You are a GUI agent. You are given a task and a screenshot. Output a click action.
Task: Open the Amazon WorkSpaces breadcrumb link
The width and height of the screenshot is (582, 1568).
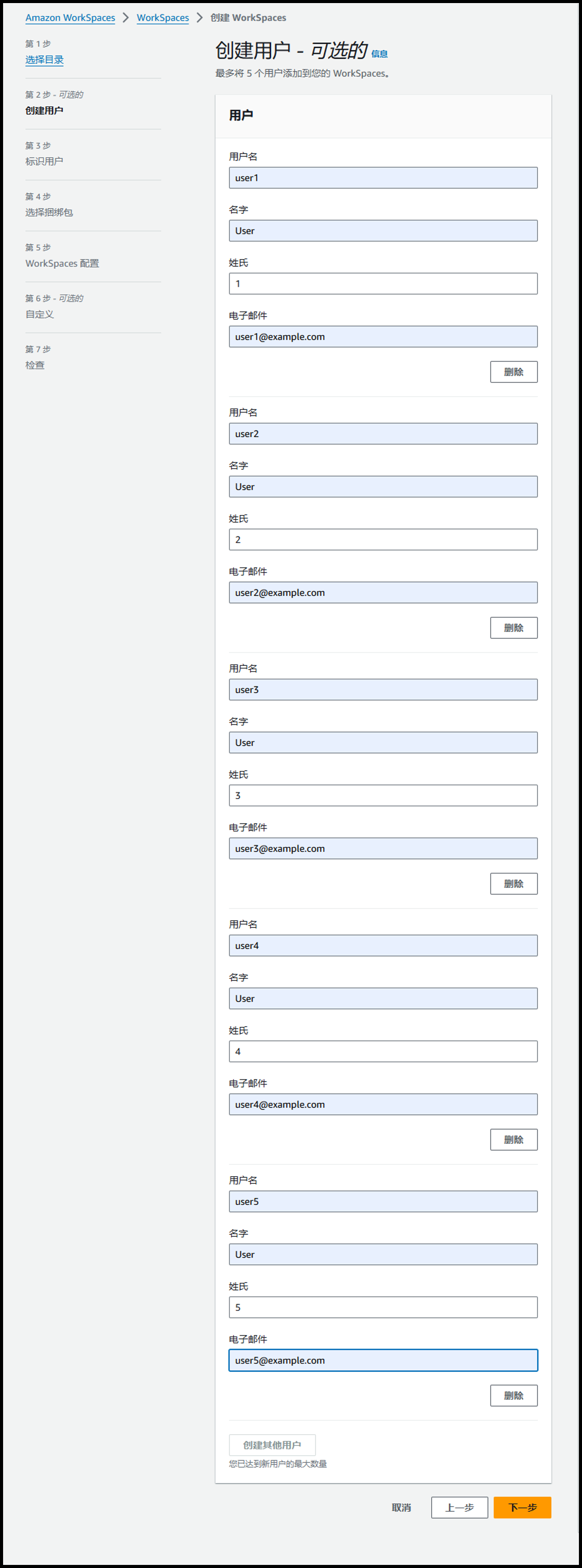point(70,18)
